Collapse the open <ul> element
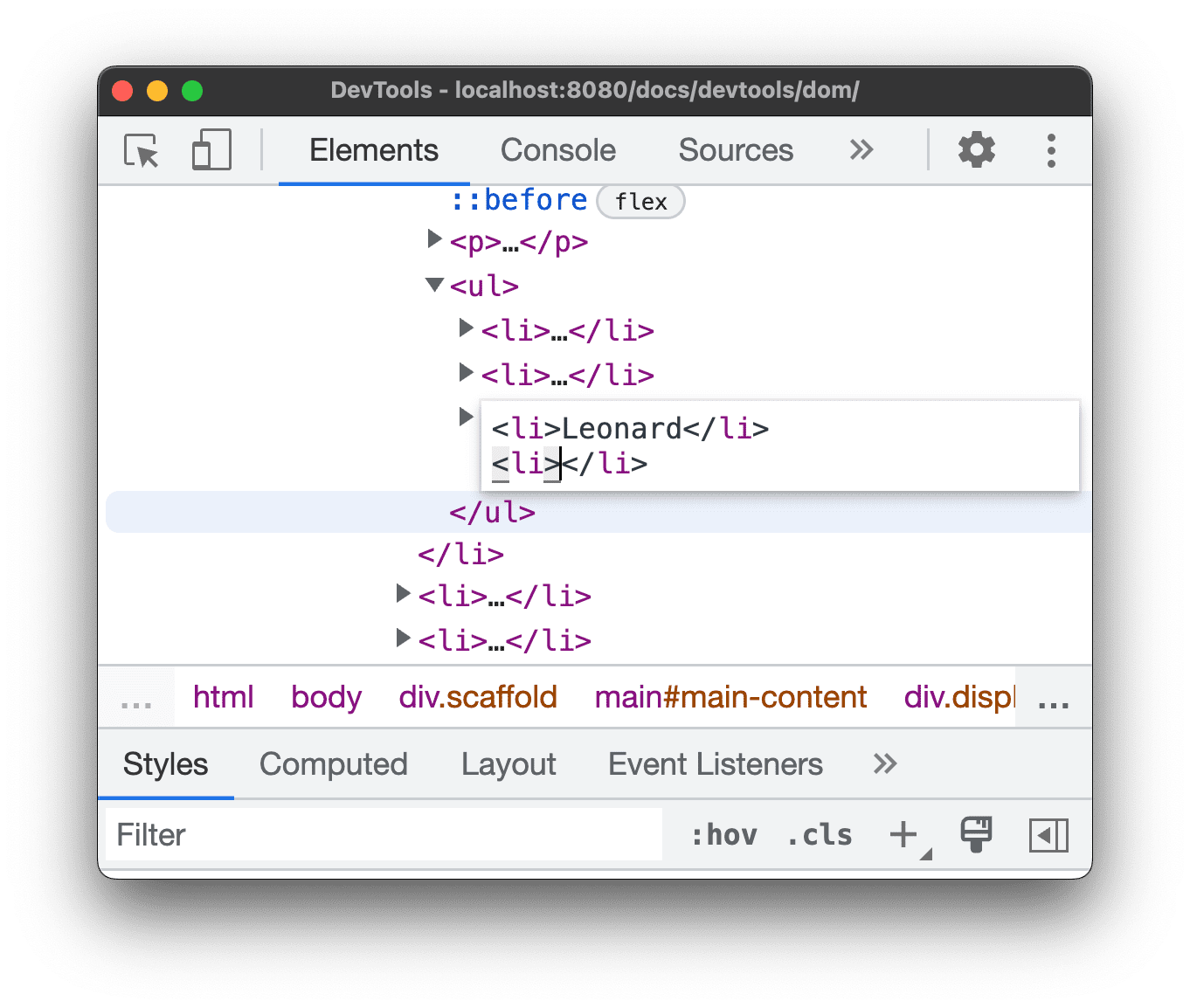The width and height of the screenshot is (1190, 1008). click(x=434, y=284)
